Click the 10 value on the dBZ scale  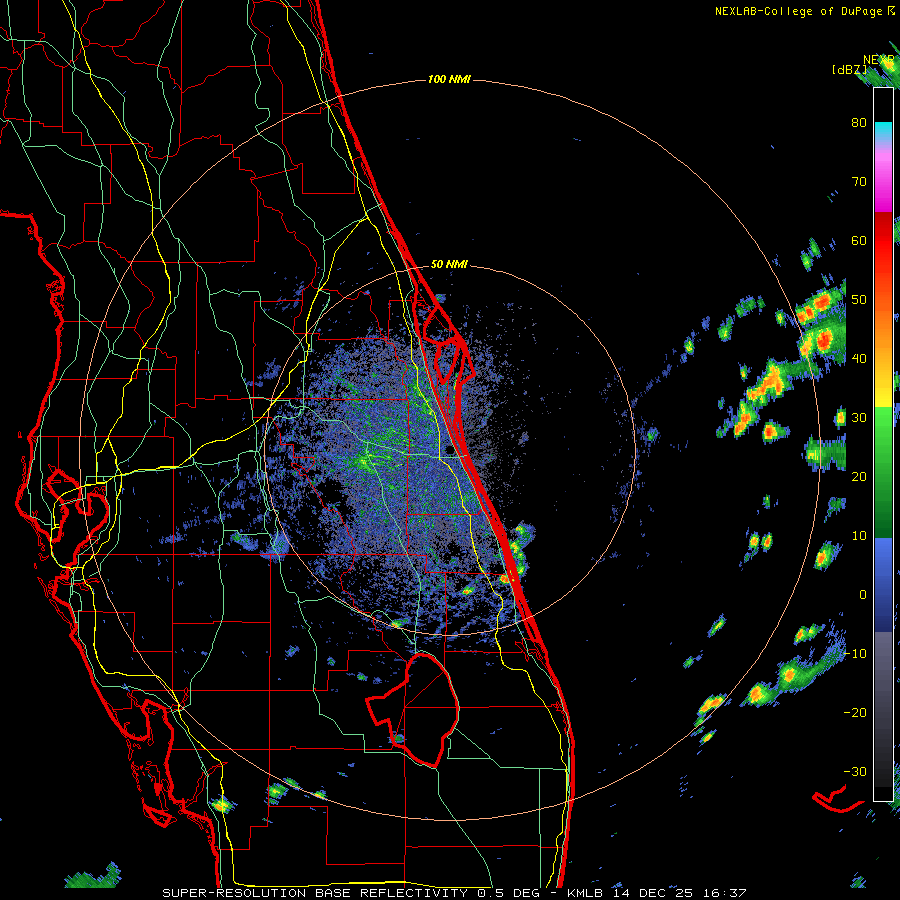859,536
